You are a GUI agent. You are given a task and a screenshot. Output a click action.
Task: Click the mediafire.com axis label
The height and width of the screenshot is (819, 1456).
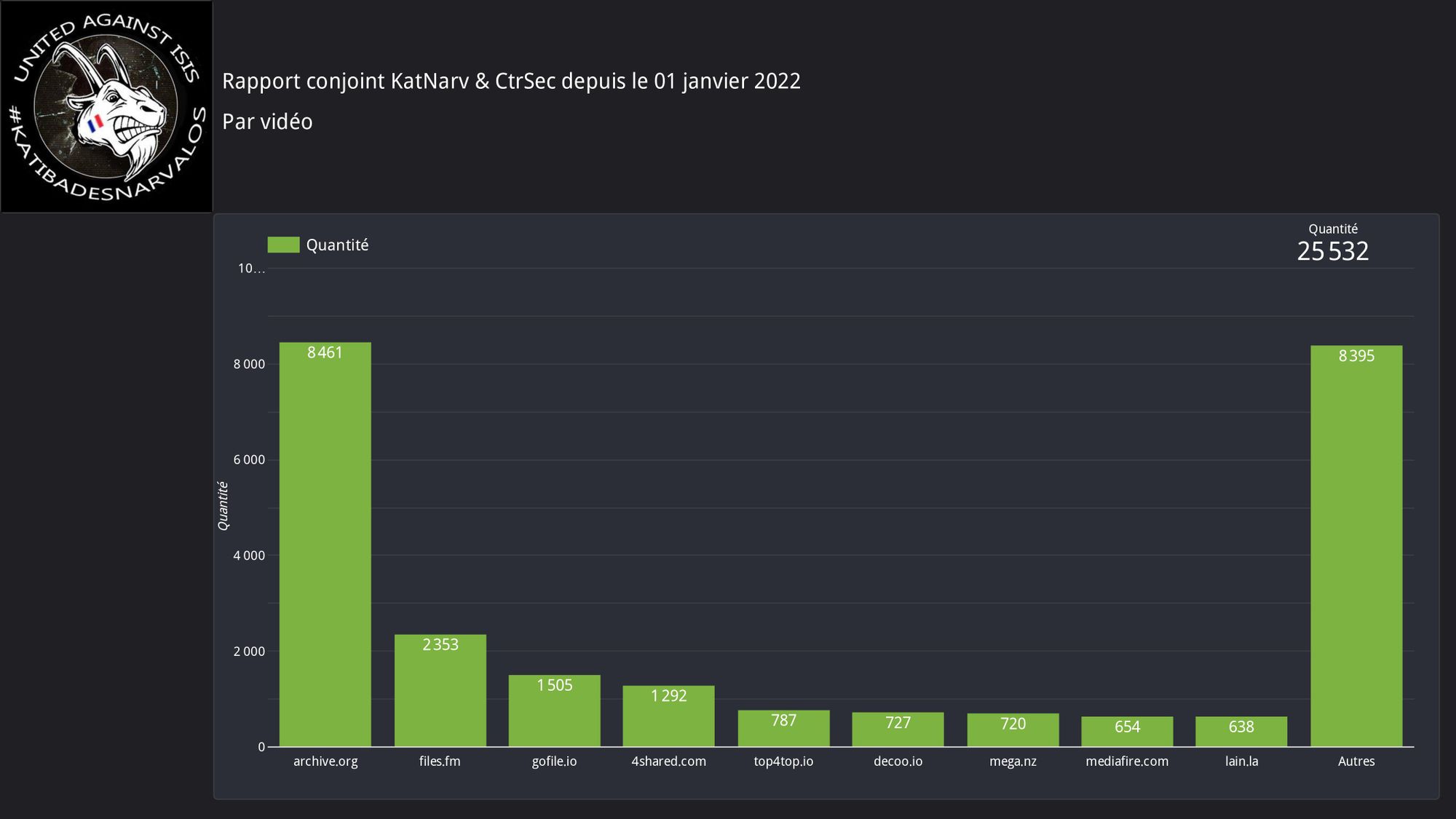pos(1127,761)
